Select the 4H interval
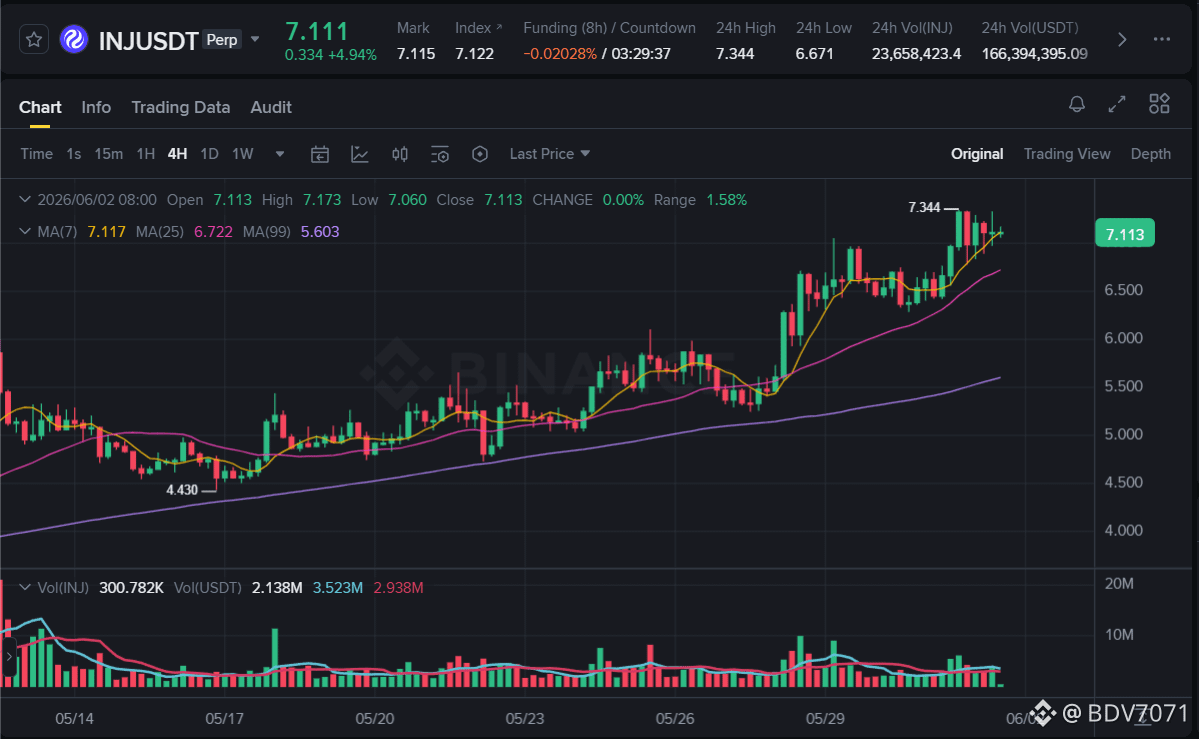 tap(177, 154)
